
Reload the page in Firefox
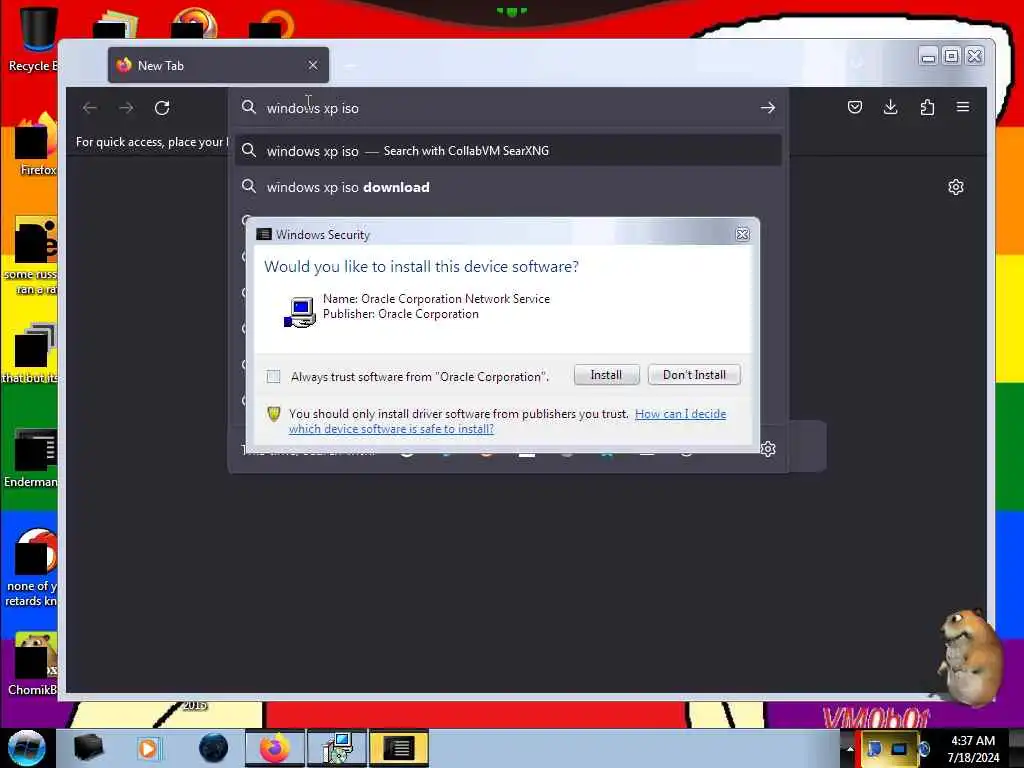pos(162,108)
